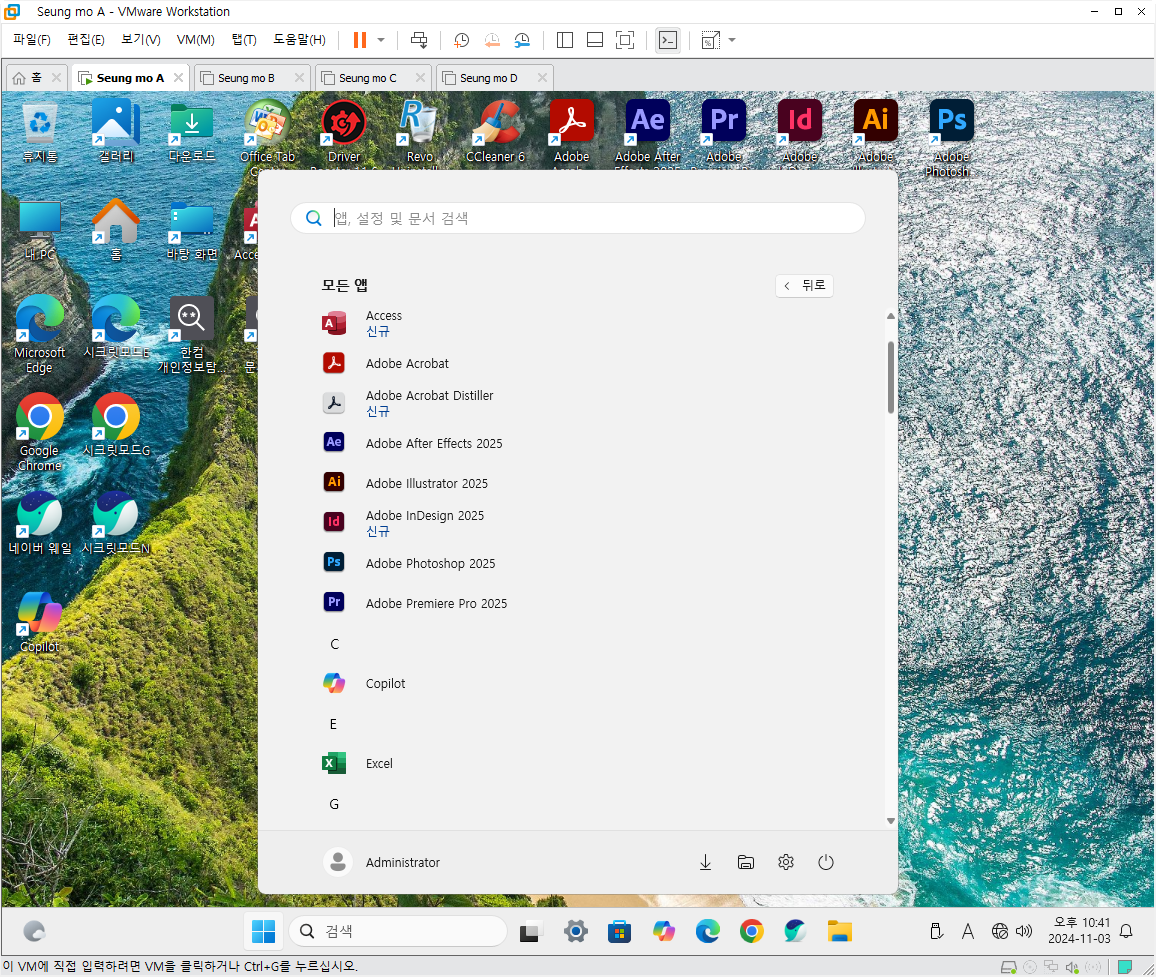Image resolution: width=1156 pixels, height=977 pixels.
Task: Click the app list scroll down arrow
Action: (x=891, y=821)
